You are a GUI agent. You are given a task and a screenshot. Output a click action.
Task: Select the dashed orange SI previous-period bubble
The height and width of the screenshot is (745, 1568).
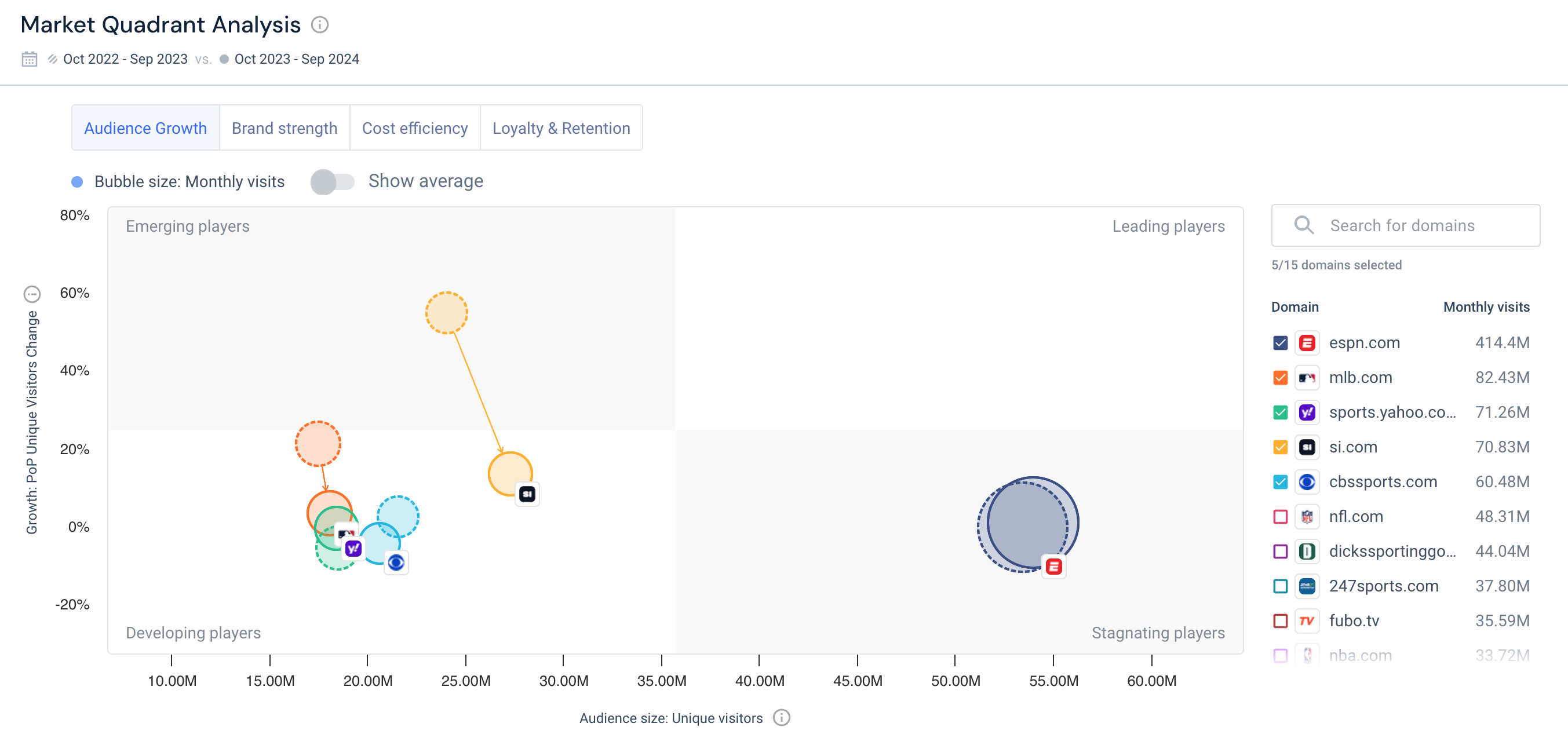click(x=446, y=312)
